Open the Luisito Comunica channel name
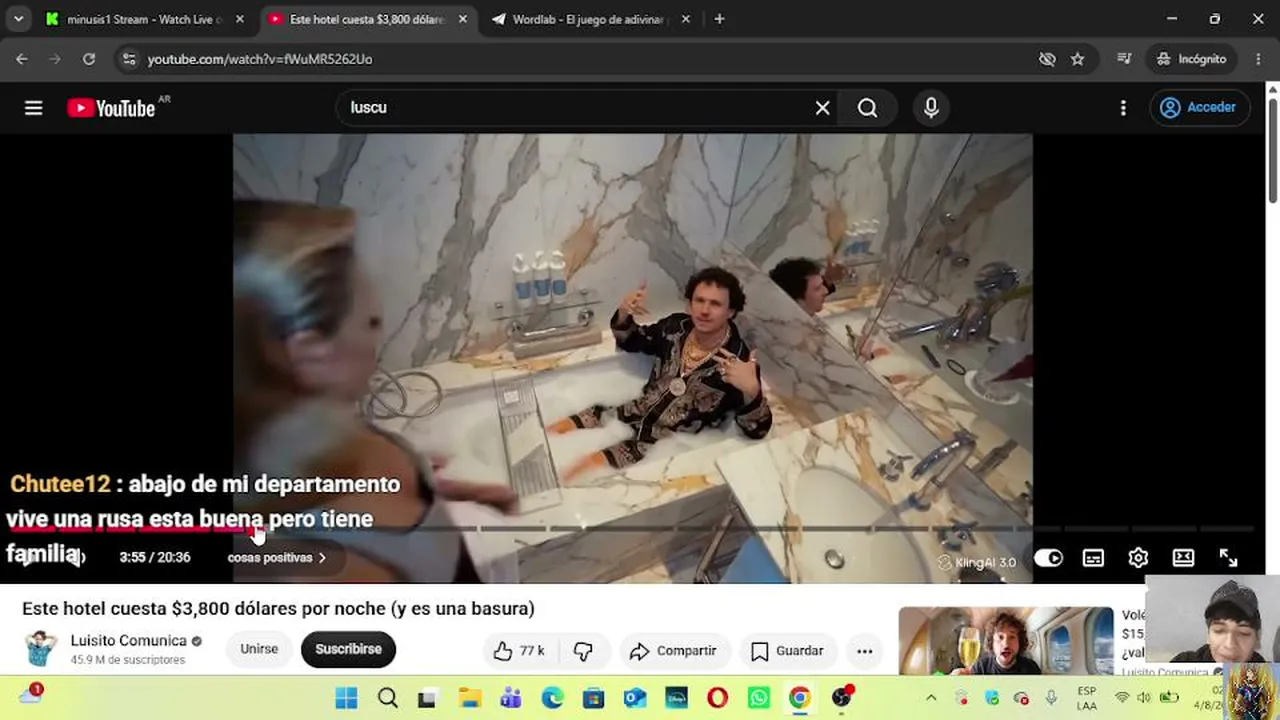The width and height of the screenshot is (1280, 720). pyautogui.click(x=128, y=641)
